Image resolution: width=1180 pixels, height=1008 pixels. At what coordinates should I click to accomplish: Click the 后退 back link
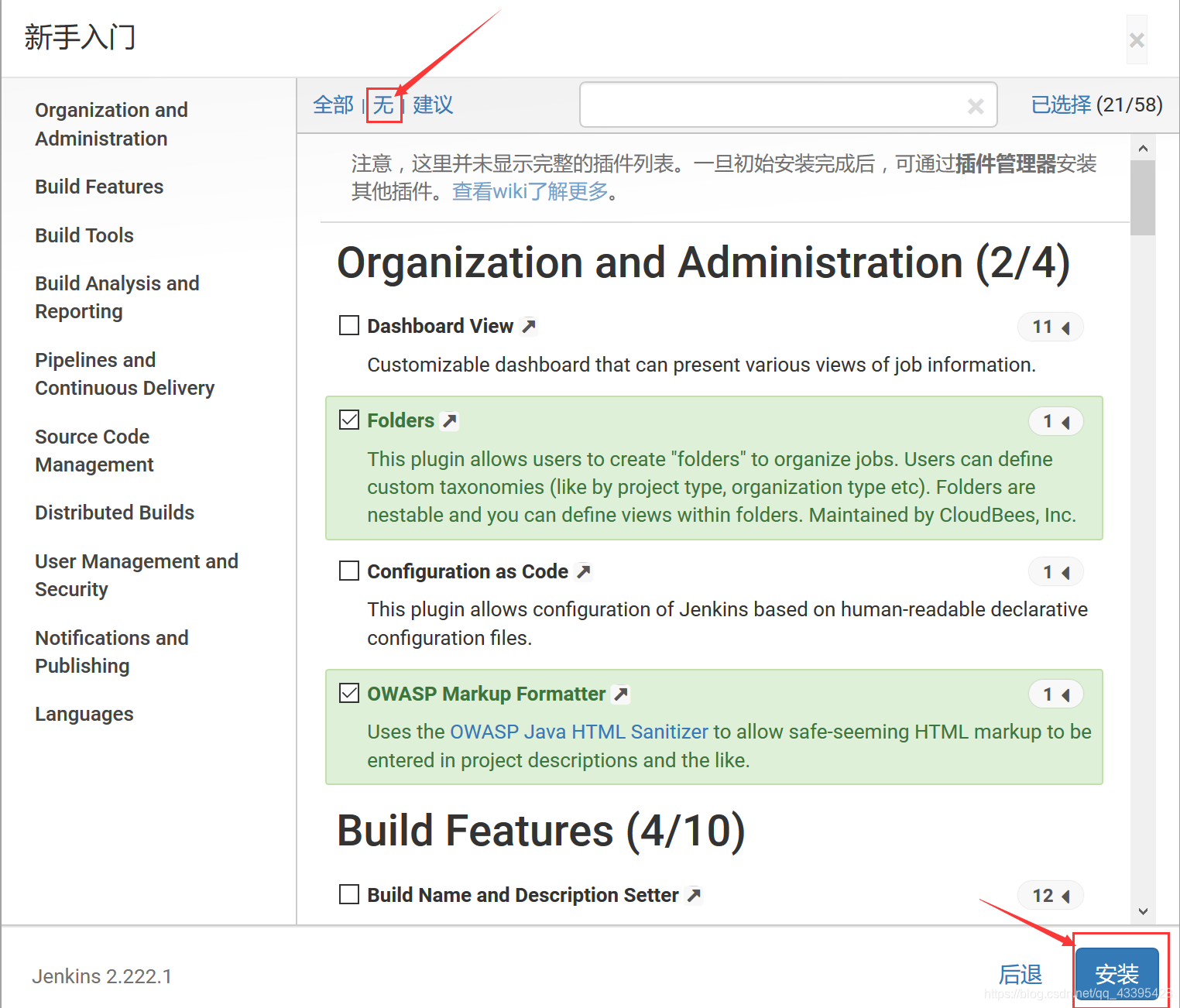coord(1020,974)
